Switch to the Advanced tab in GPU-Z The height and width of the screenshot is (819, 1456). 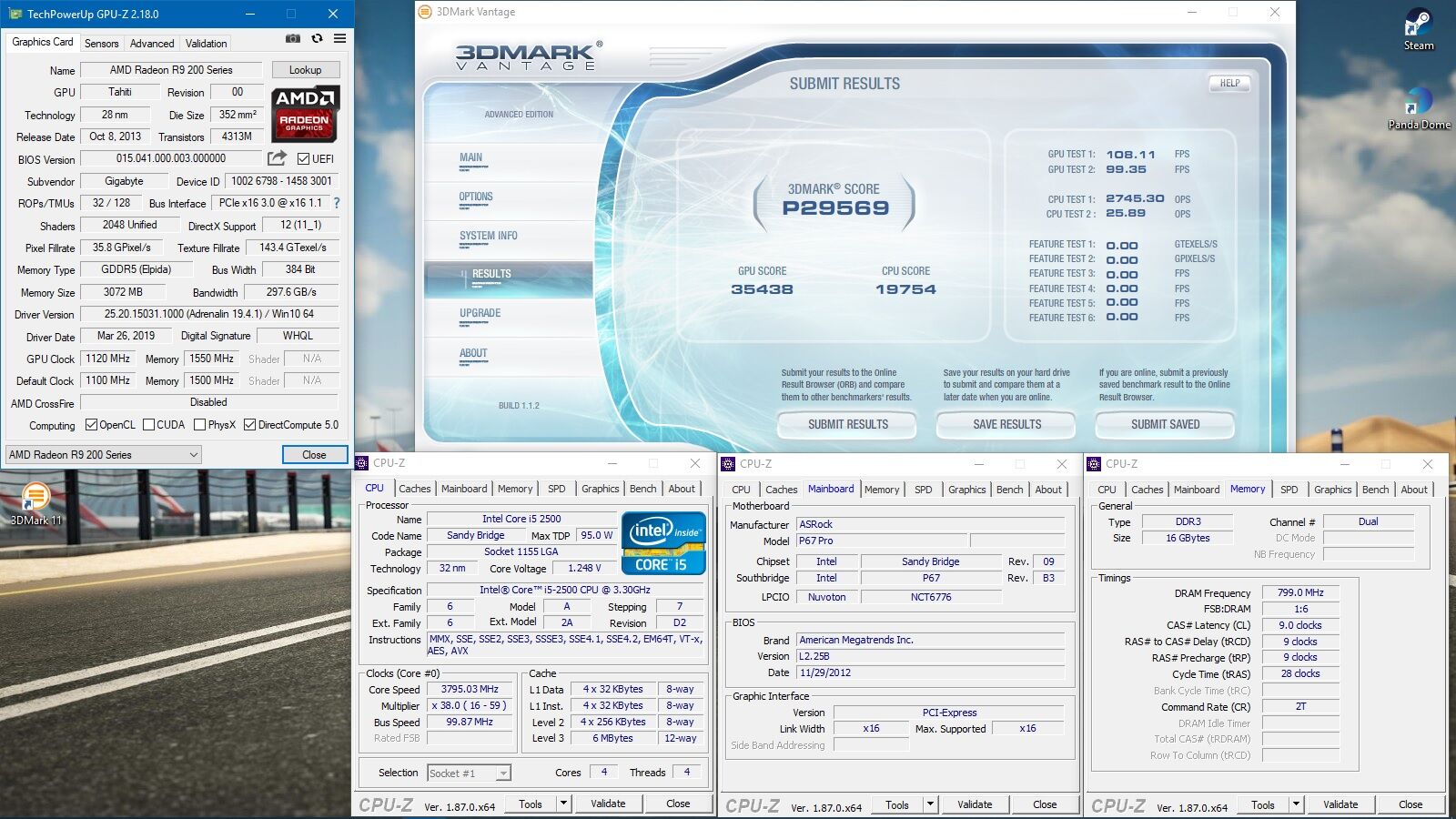(152, 44)
